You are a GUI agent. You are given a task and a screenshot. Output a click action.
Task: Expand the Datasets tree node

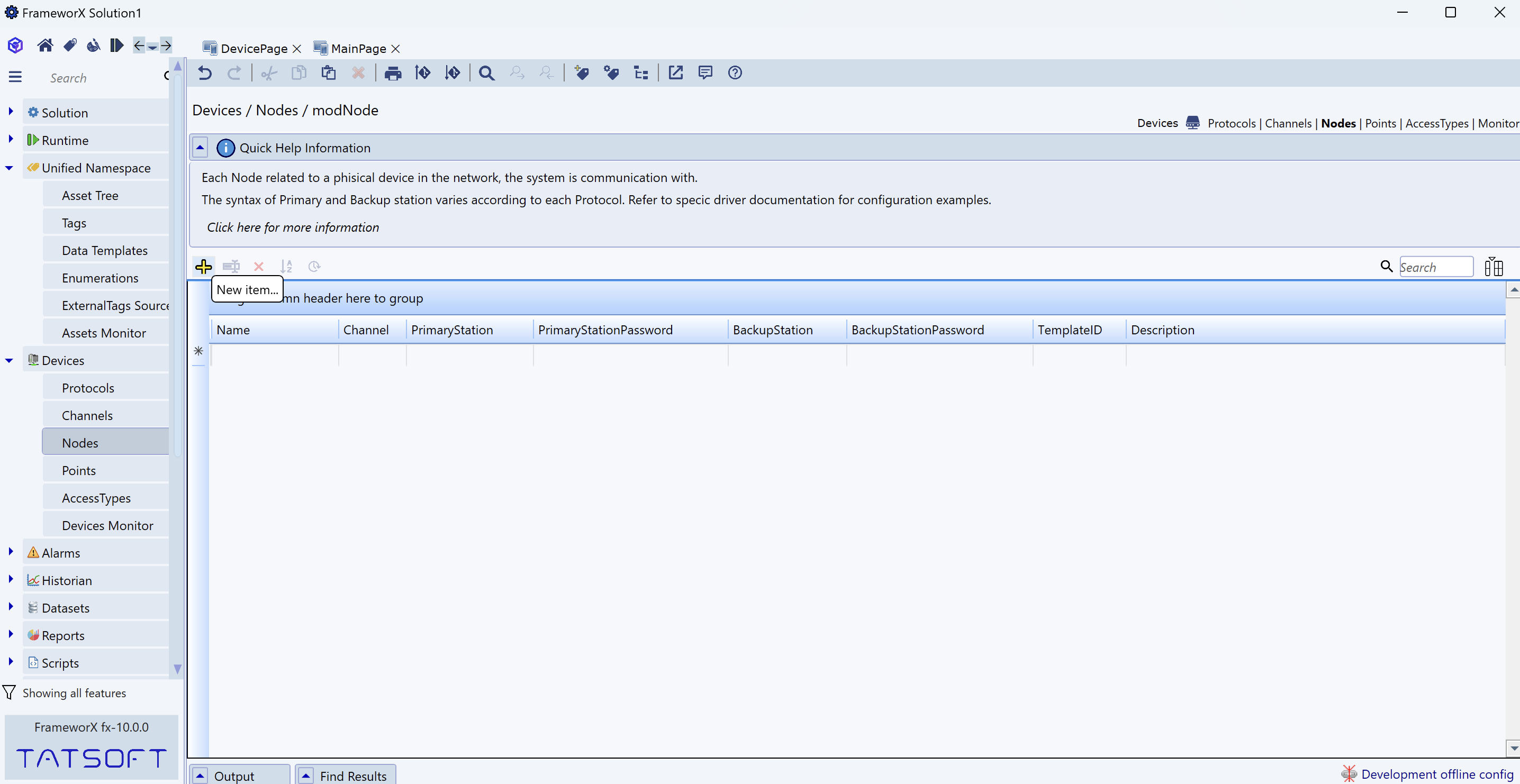pyautogui.click(x=11, y=606)
